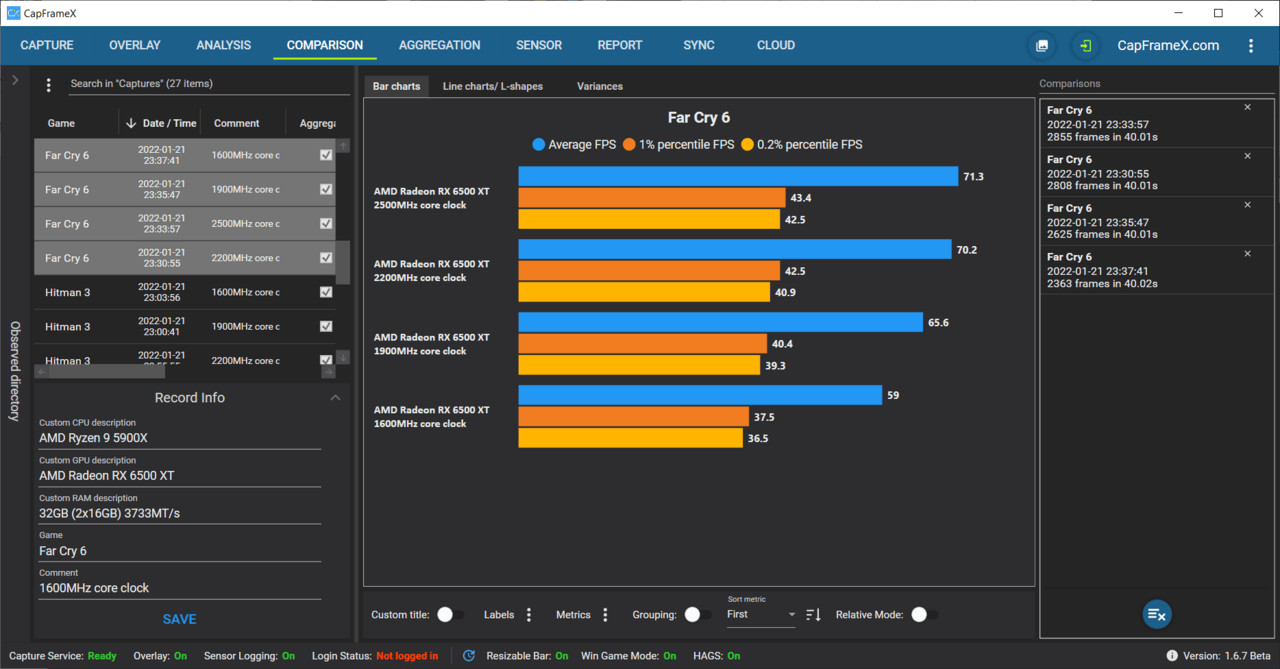Image resolution: width=1280 pixels, height=669 pixels.
Task: Click the green login icon beside CapFrameX.com
Action: 1084,45
